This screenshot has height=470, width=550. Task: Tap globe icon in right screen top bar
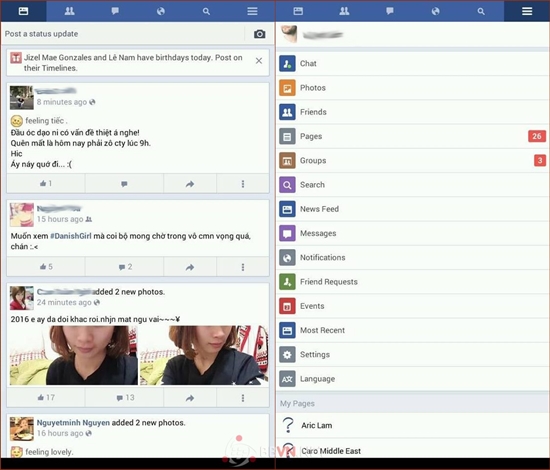[x=435, y=11]
